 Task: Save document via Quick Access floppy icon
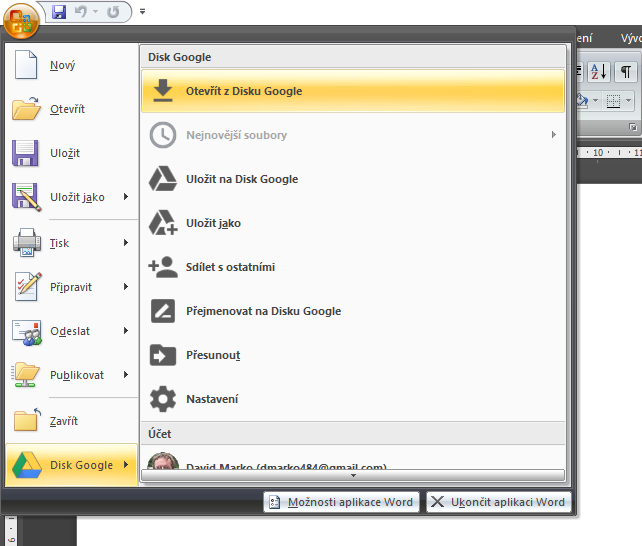tap(59, 12)
